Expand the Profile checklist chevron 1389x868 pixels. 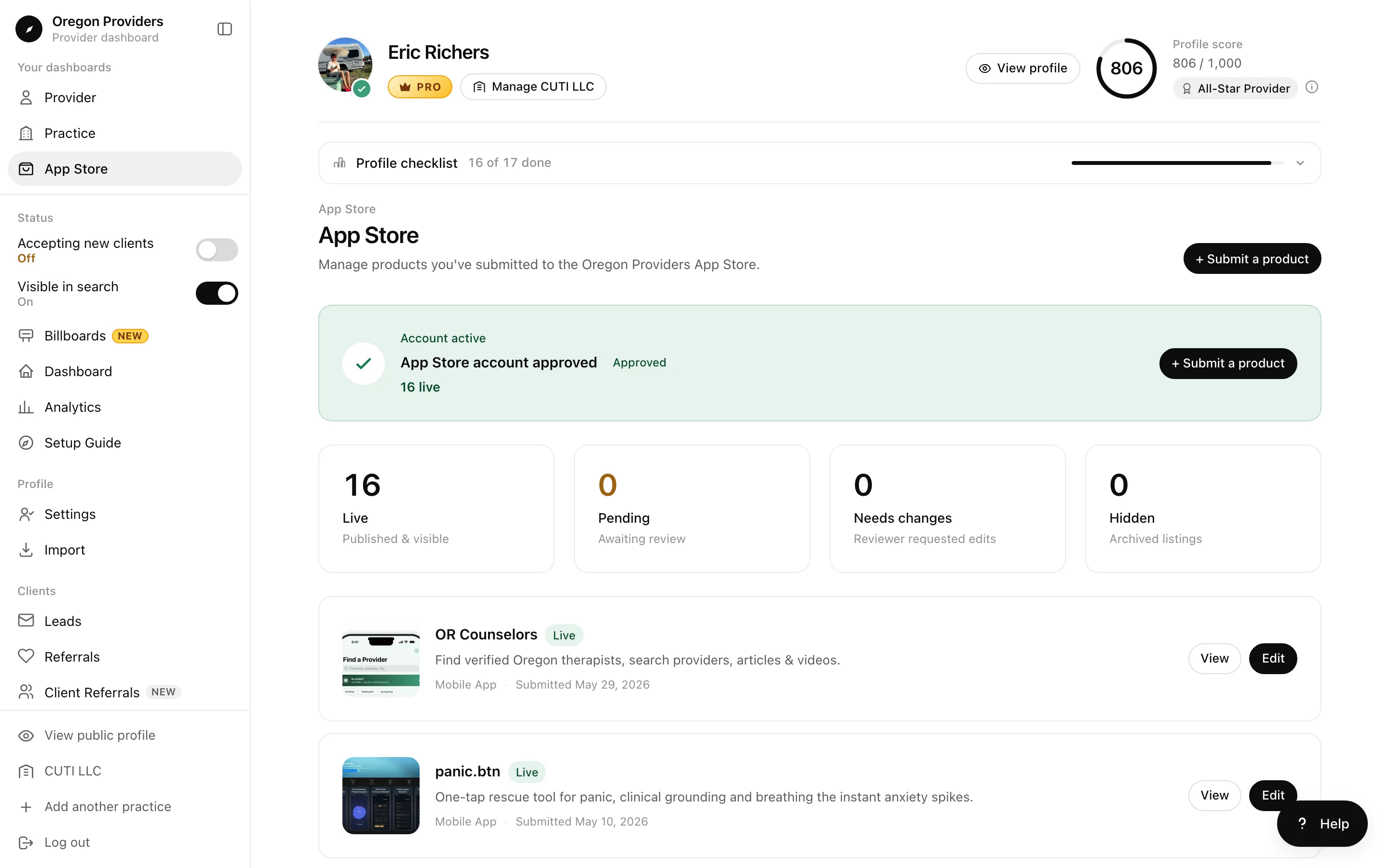[x=1300, y=163]
